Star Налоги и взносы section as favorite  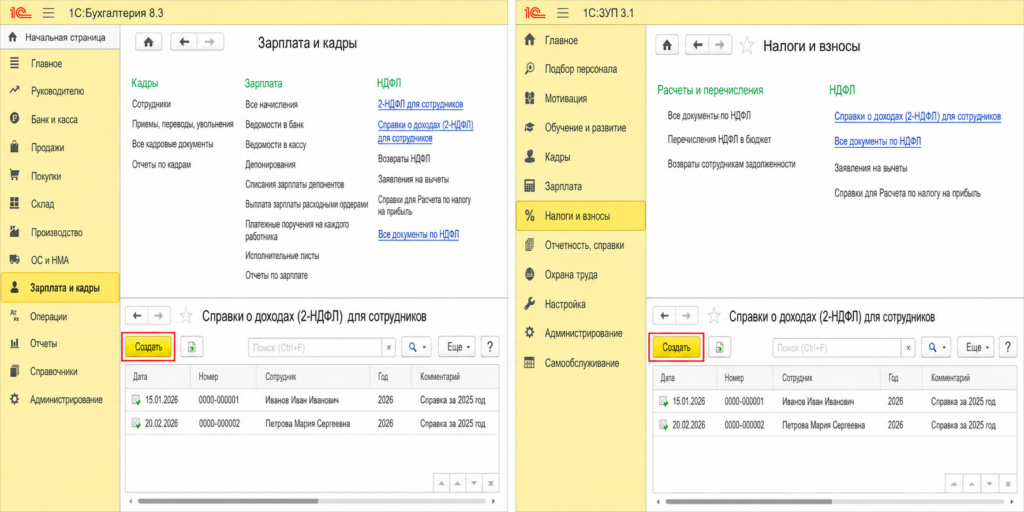coord(748,45)
